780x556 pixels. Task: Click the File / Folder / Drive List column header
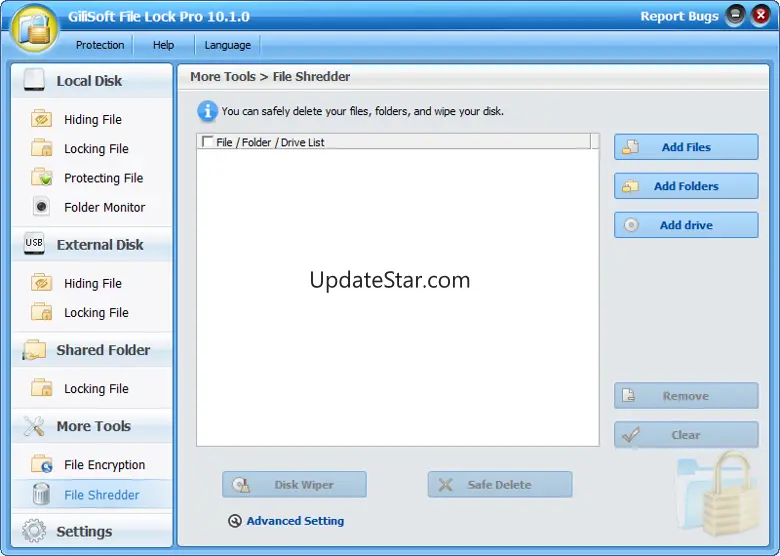(x=393, y=142)
